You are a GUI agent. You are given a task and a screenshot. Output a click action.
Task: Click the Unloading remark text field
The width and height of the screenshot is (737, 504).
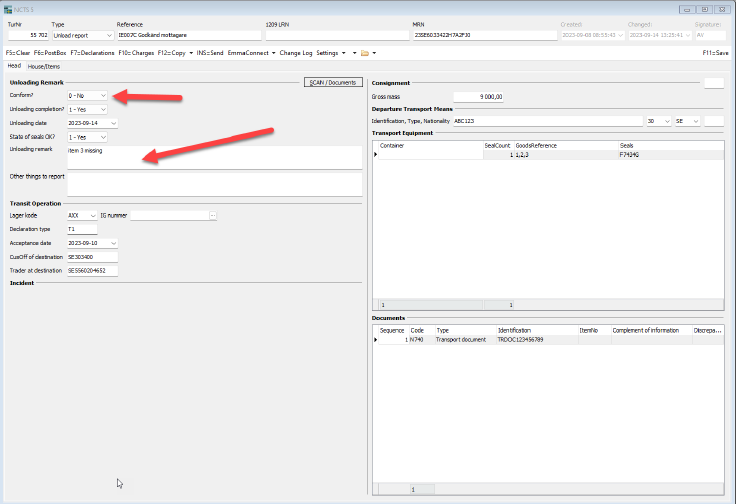tap(213, 156)
